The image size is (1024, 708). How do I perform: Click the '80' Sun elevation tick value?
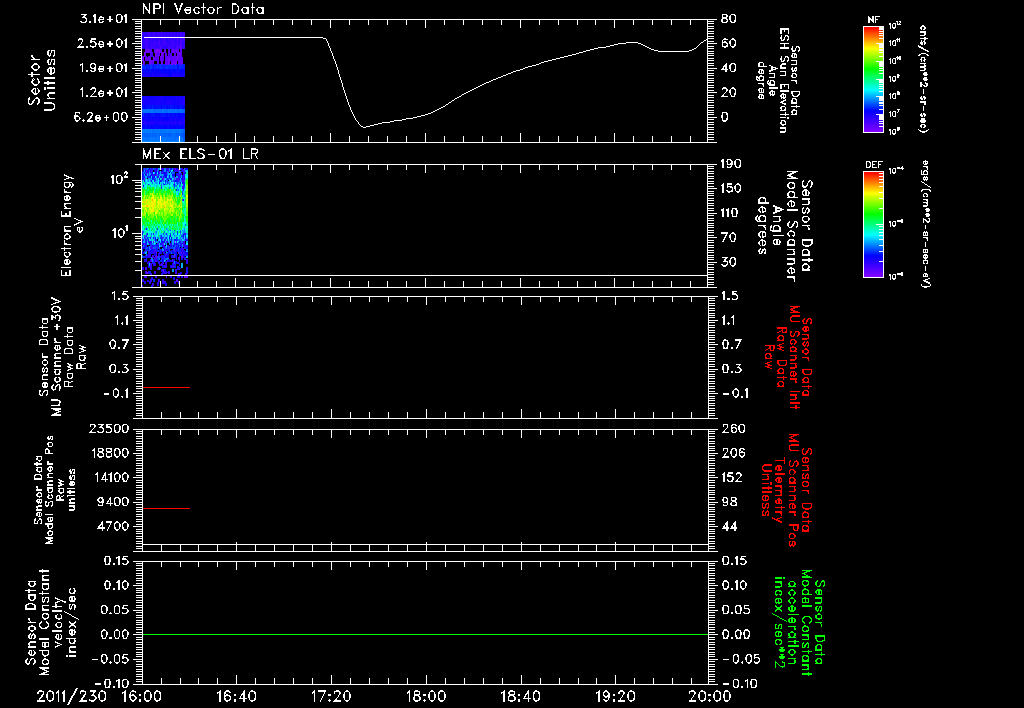click(x=729, y=18)
